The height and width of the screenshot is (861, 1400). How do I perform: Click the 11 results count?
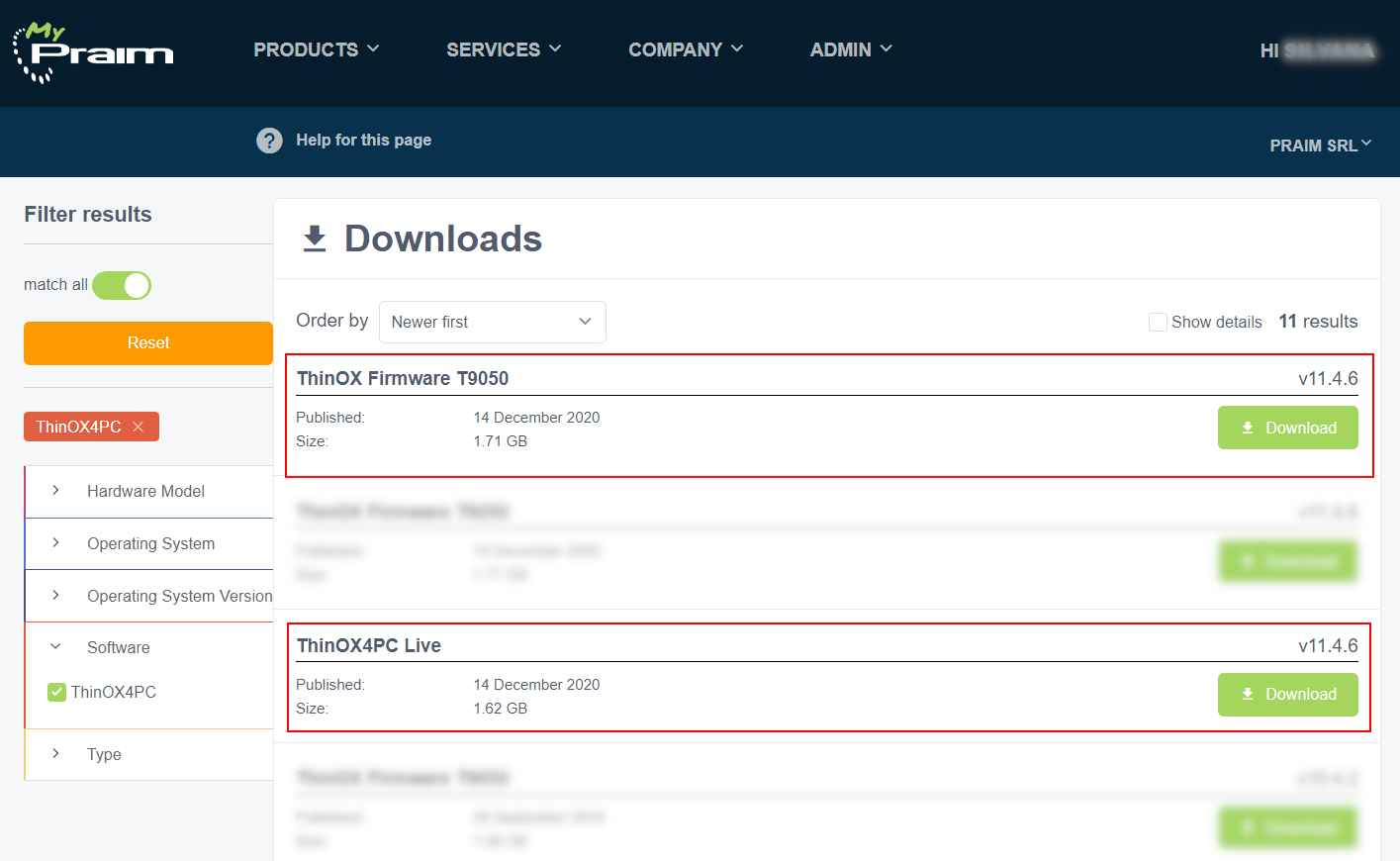pos(1318,322)
